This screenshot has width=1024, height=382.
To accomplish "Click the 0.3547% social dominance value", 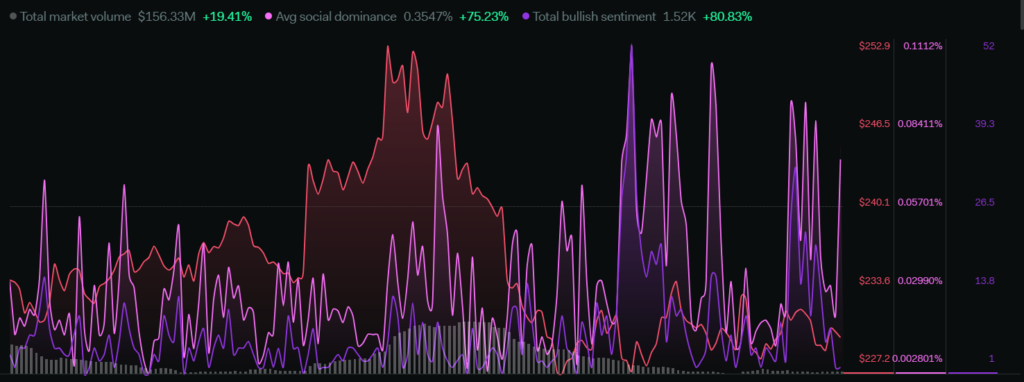I will point(427,17).
